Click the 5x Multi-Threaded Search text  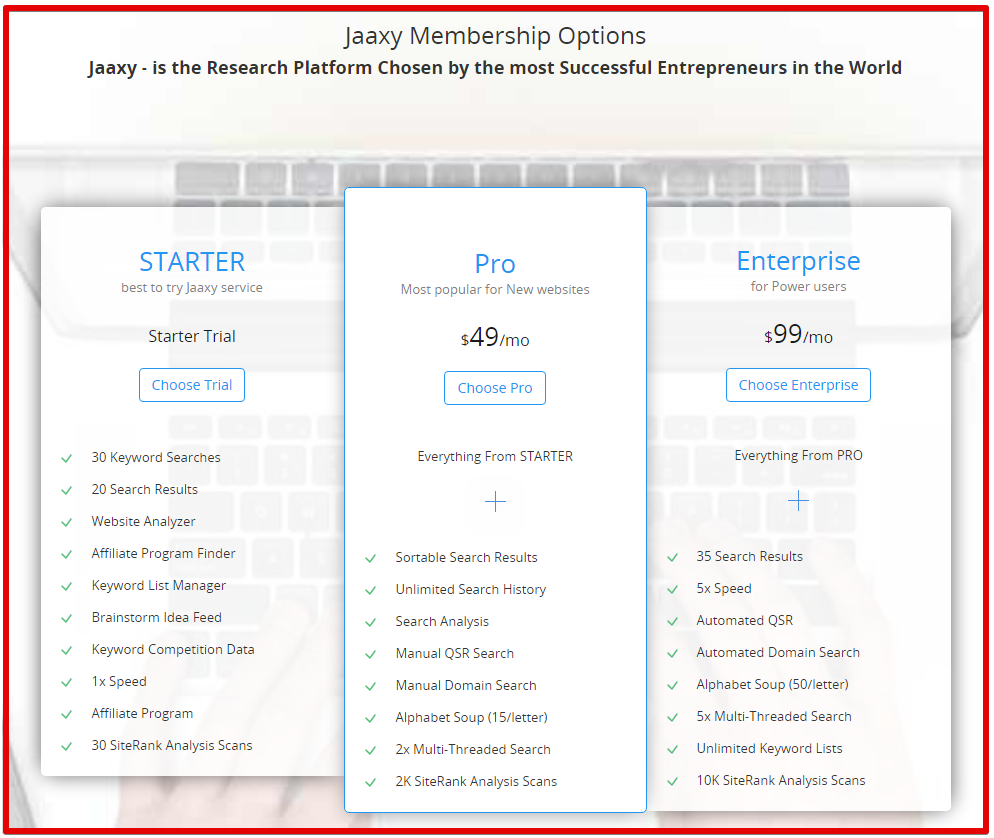774,716
